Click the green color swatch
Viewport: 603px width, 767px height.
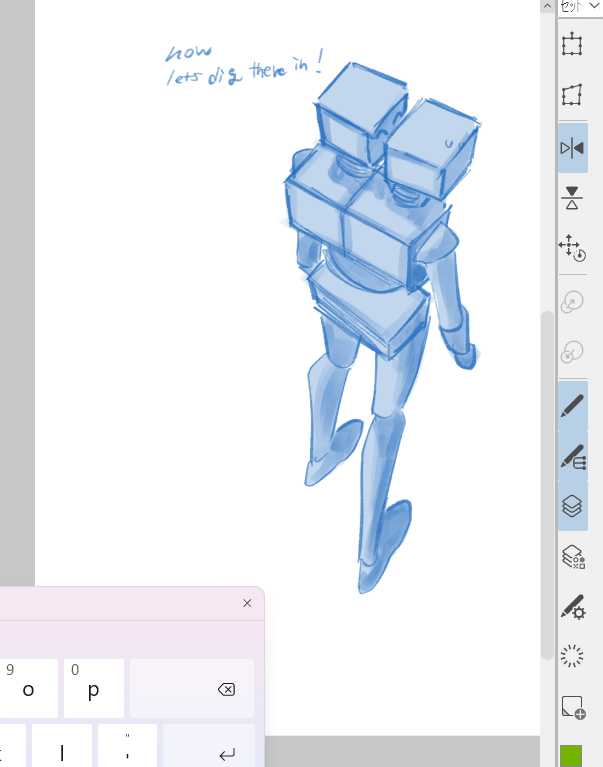pos(571,756)
